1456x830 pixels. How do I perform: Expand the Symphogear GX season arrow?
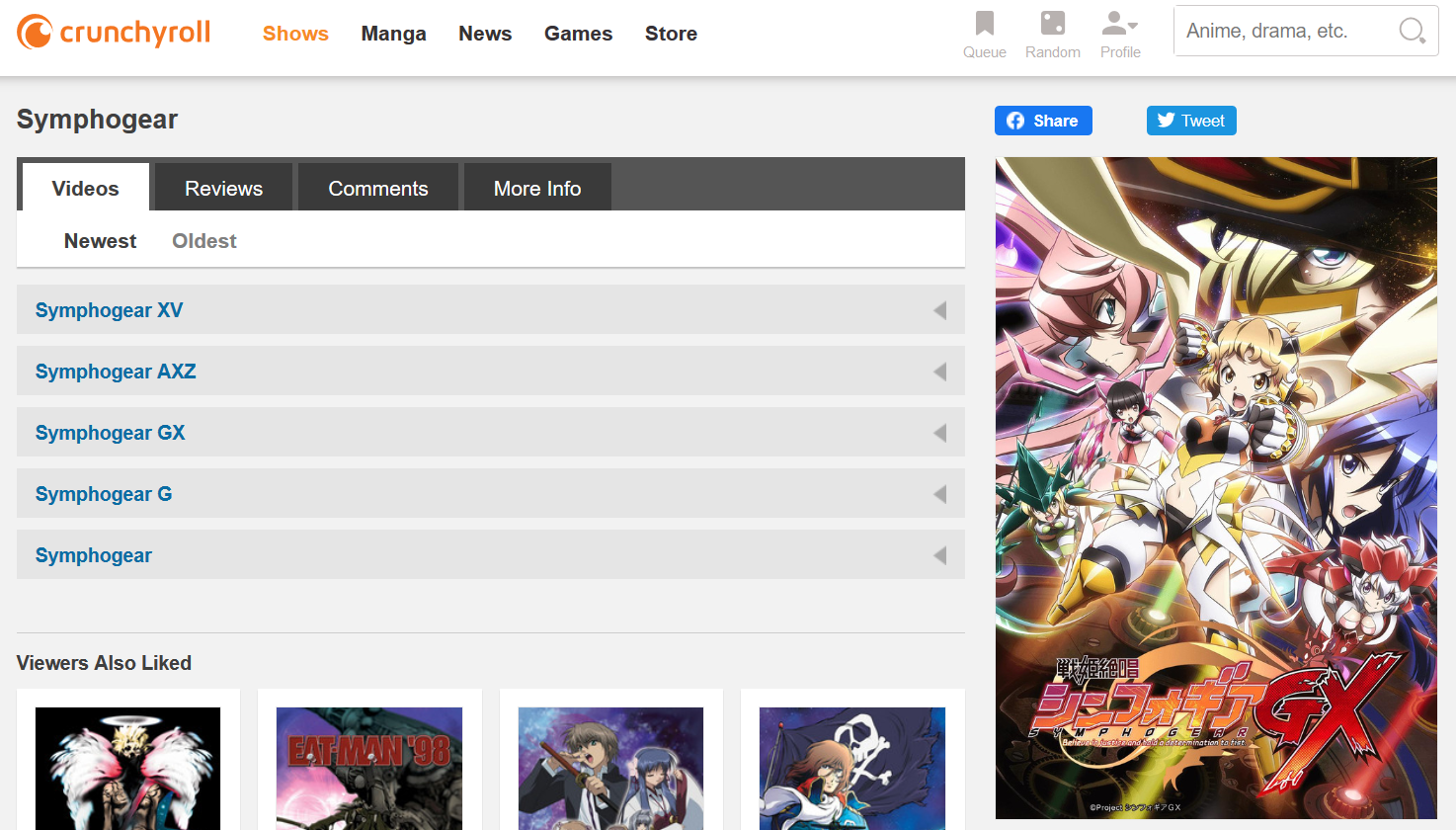940,433
